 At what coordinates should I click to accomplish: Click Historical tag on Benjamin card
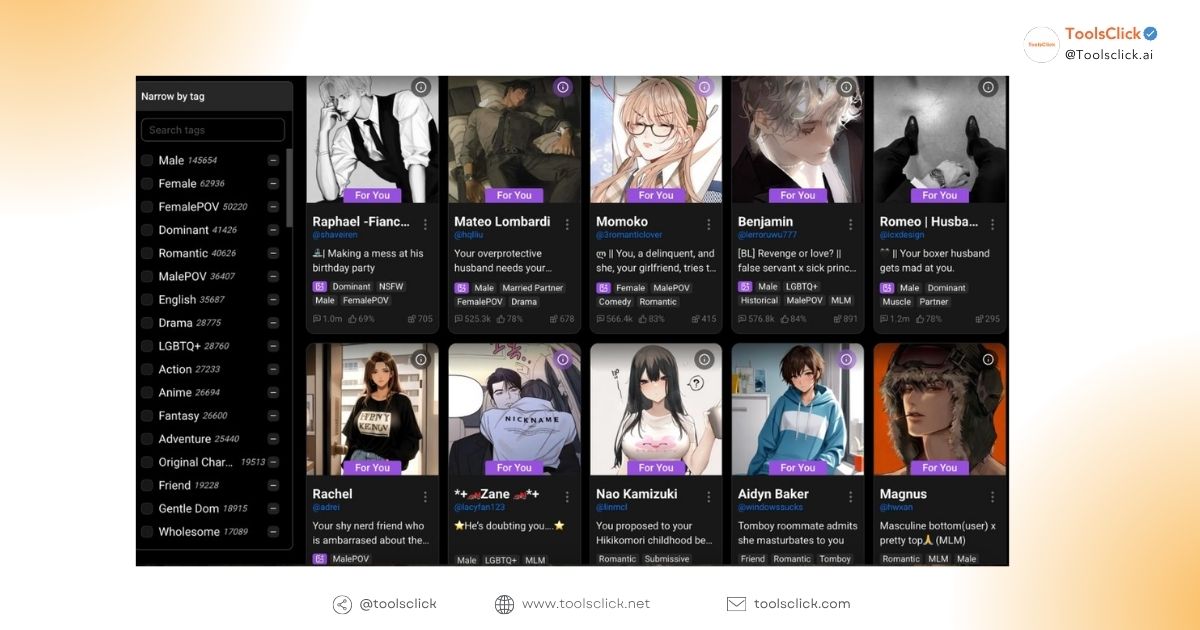pyautogui.click(x=759, y=300)
